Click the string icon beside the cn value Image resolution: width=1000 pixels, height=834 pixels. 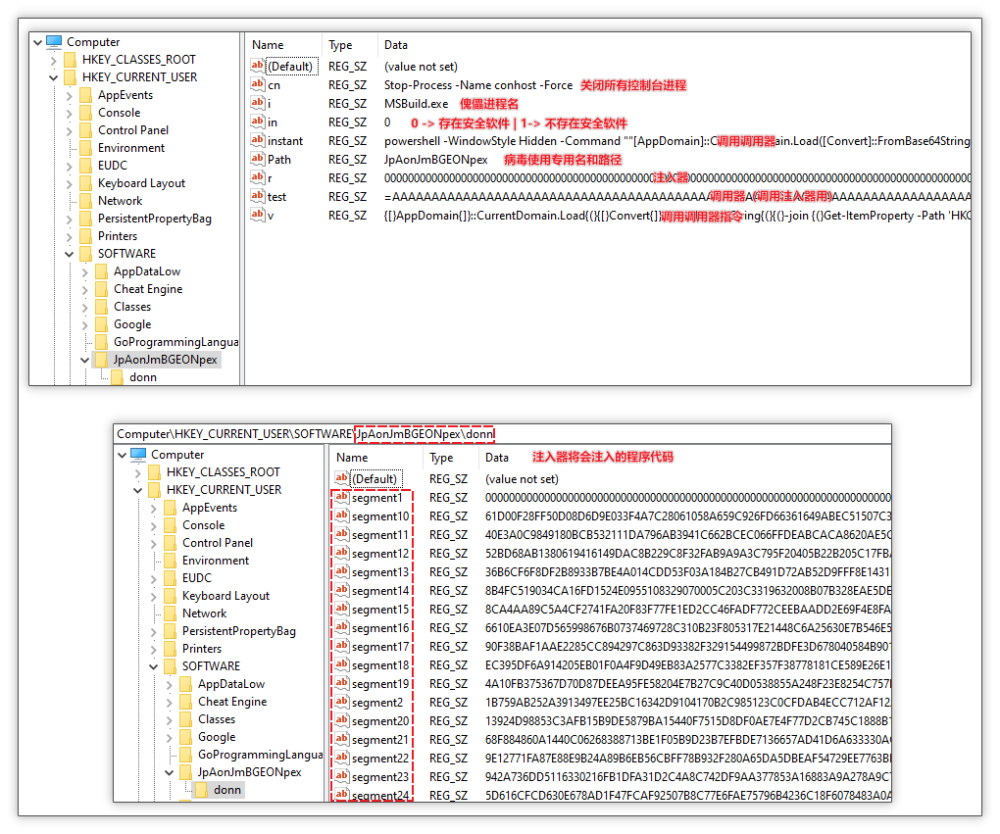tap(258, 85)
